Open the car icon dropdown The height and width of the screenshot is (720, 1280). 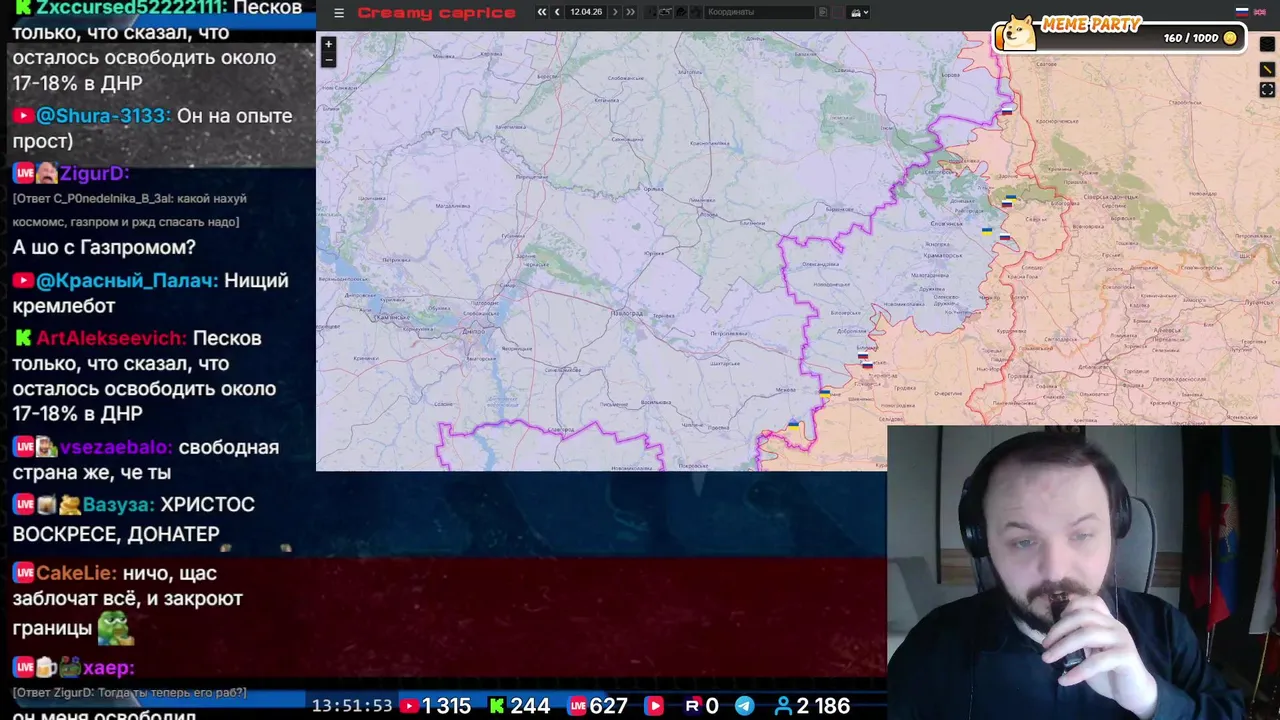coord(858,12)
